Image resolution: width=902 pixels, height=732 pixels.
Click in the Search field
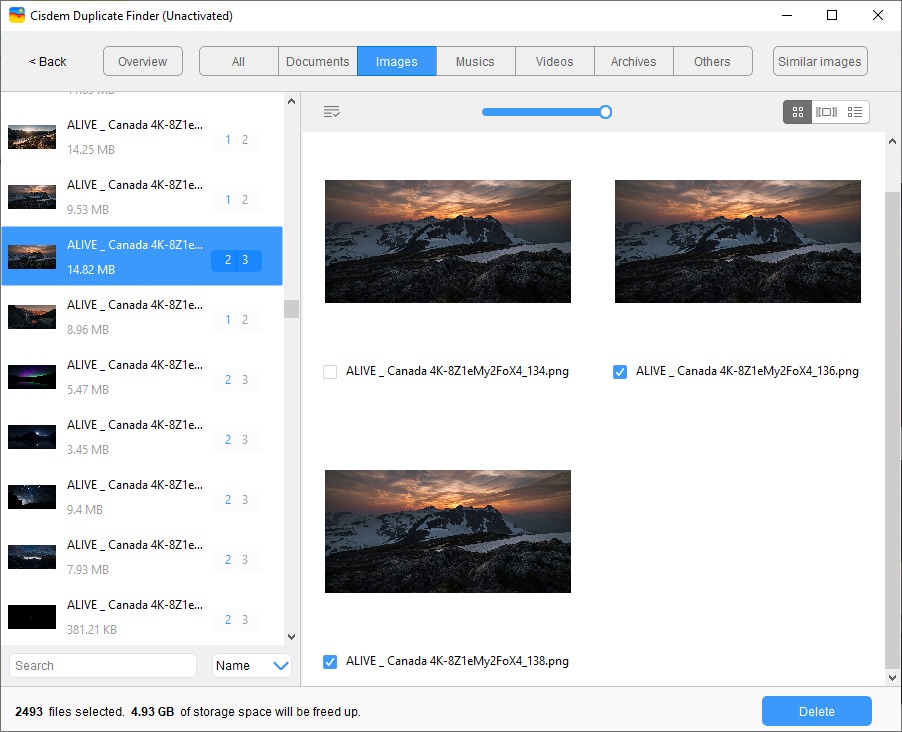[103, 665]
